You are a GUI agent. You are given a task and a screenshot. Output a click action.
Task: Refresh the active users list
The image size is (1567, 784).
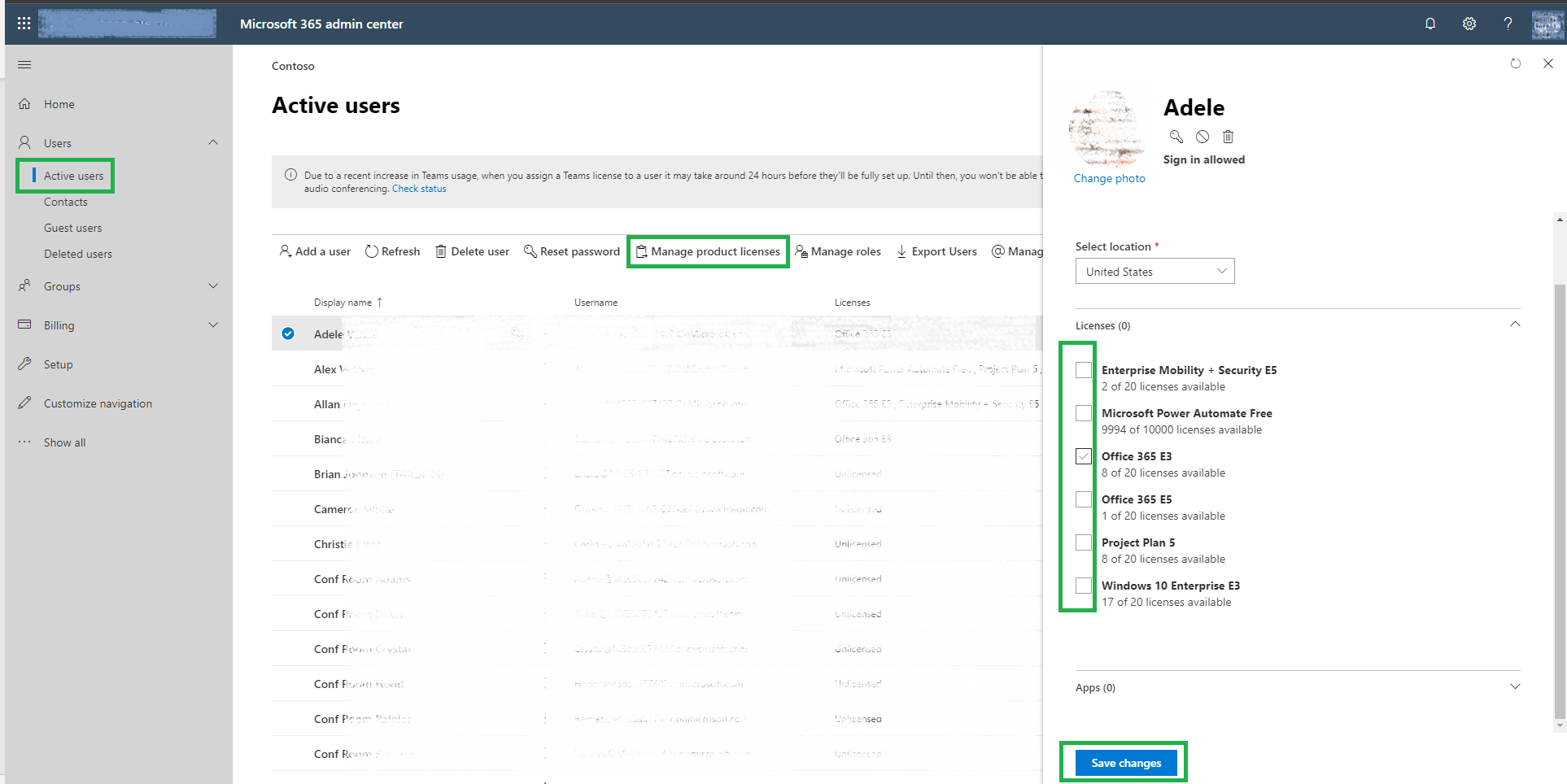[x=393, y=251]
